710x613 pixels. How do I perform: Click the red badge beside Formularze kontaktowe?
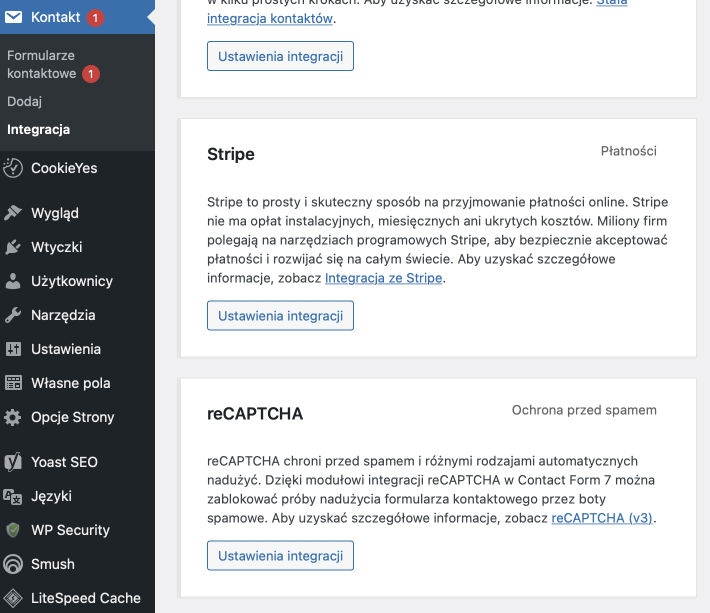91,74
